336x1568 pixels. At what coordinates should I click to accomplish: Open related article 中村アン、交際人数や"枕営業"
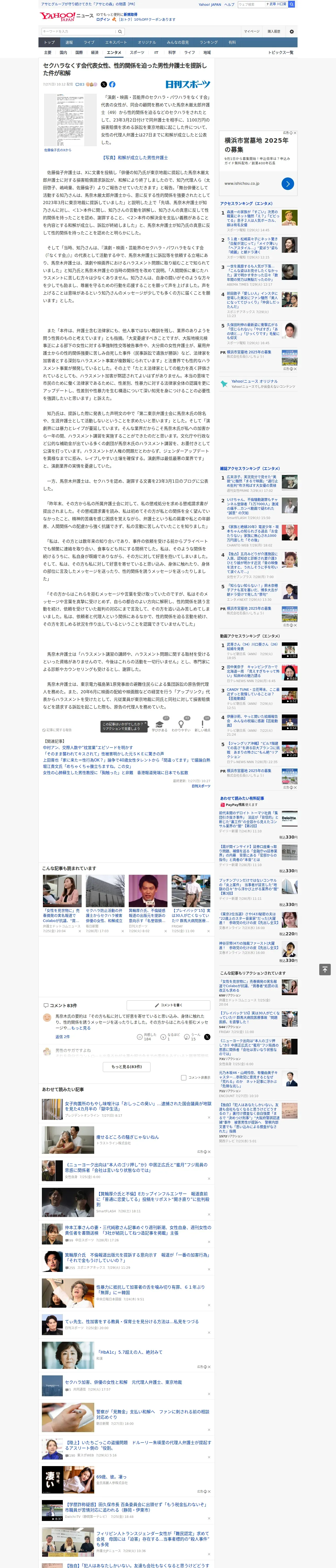coord(88,747)
